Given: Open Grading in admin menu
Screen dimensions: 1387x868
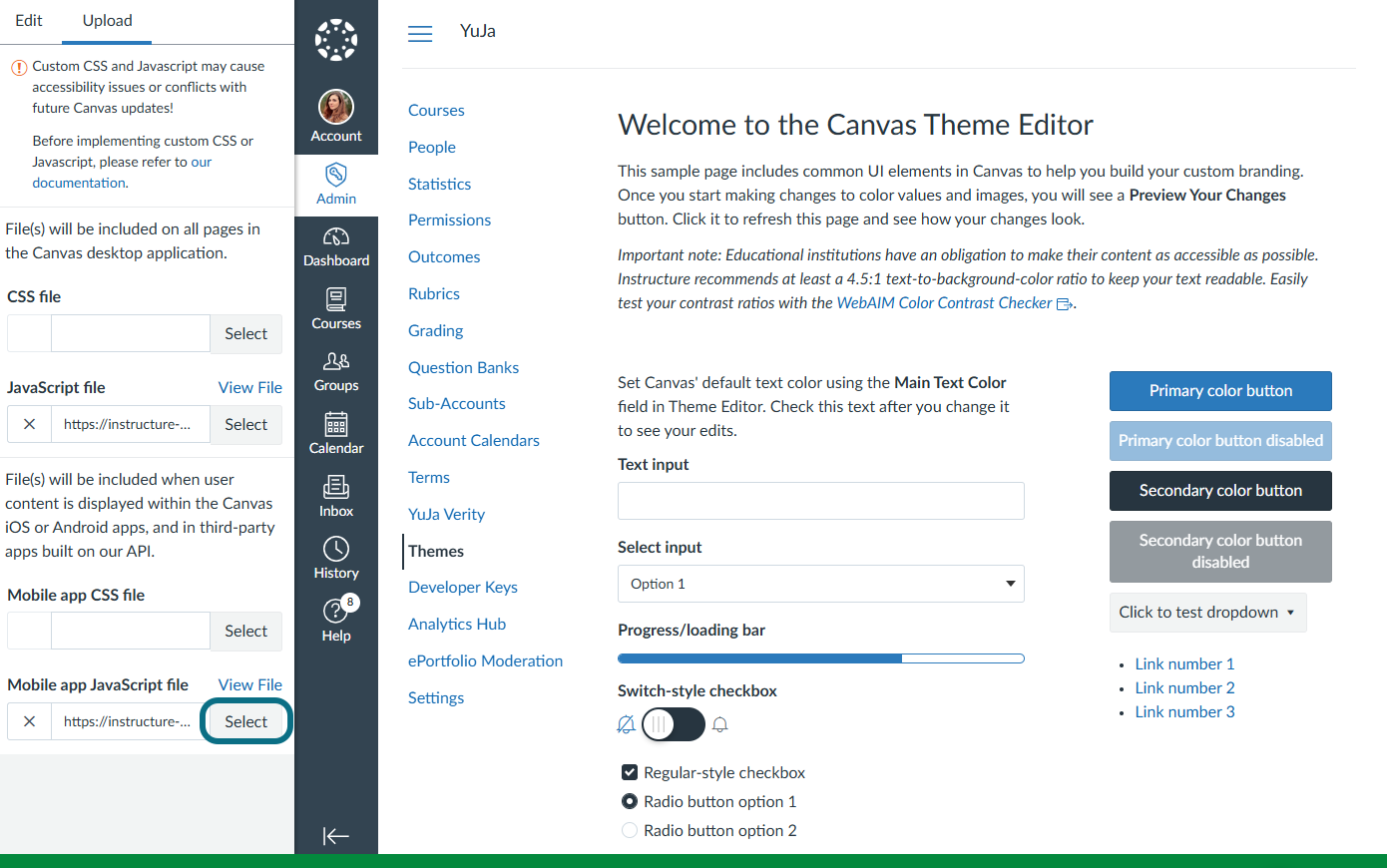Looking at the screenshot, I should [x=435, y=330].
